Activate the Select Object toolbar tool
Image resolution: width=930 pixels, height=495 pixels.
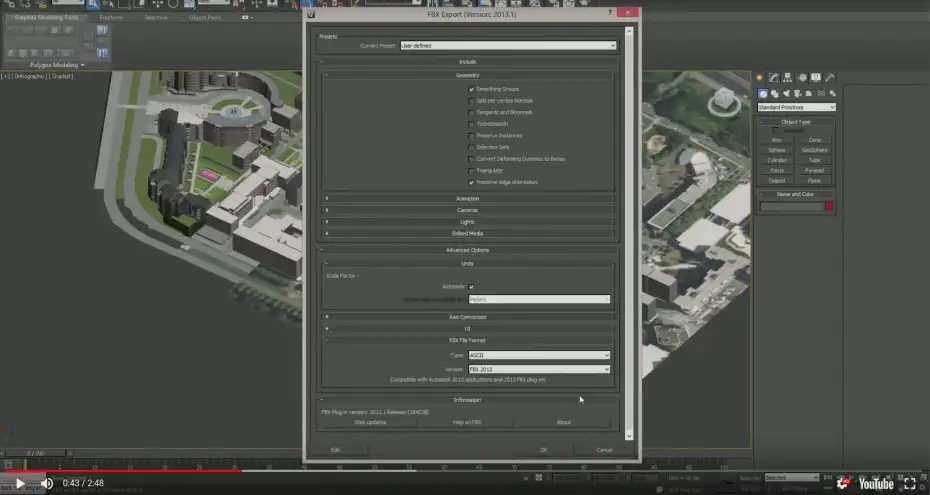click(93, 4)
